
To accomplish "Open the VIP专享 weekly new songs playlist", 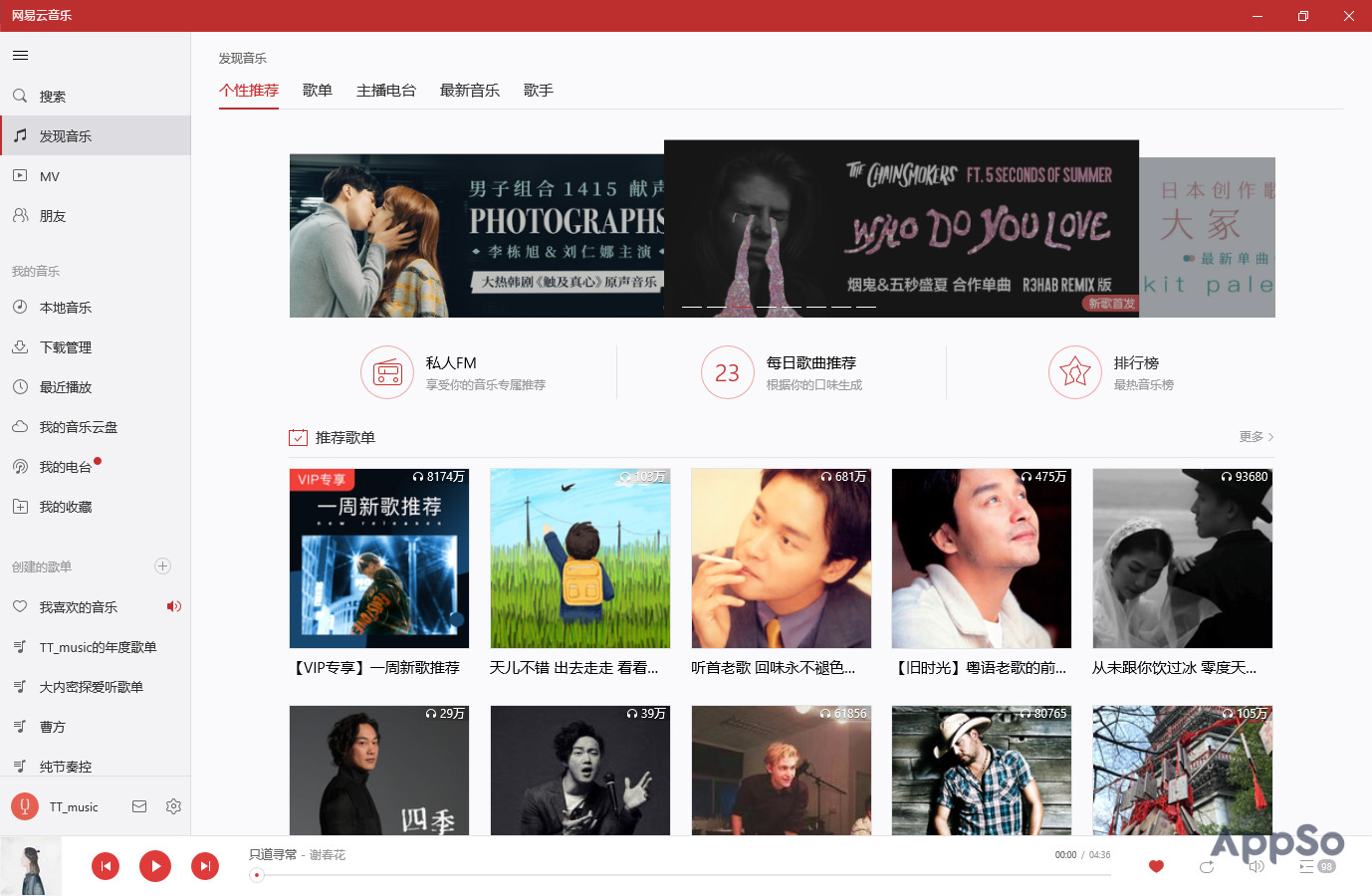I will 378,559.
